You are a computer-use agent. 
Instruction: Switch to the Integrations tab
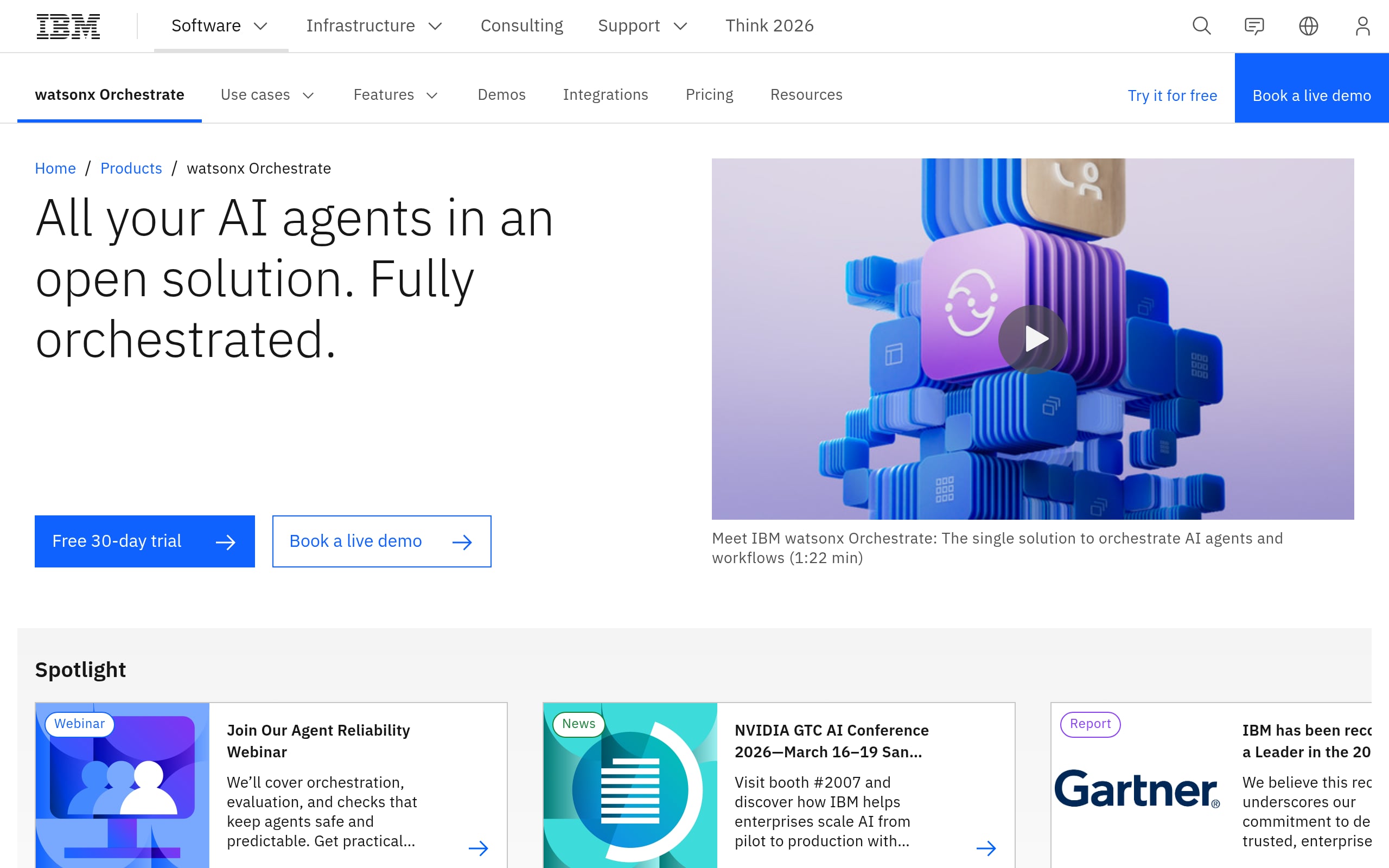pyautogui.click(x=606, y=95)
